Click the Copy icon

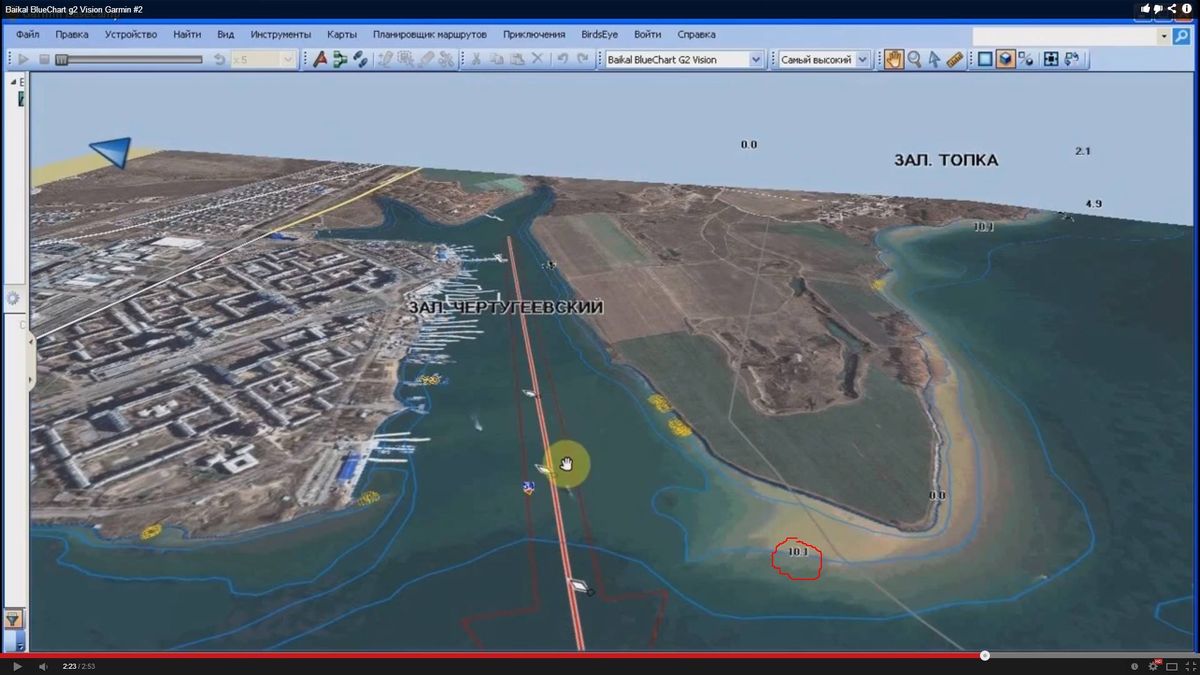point(497,60)
